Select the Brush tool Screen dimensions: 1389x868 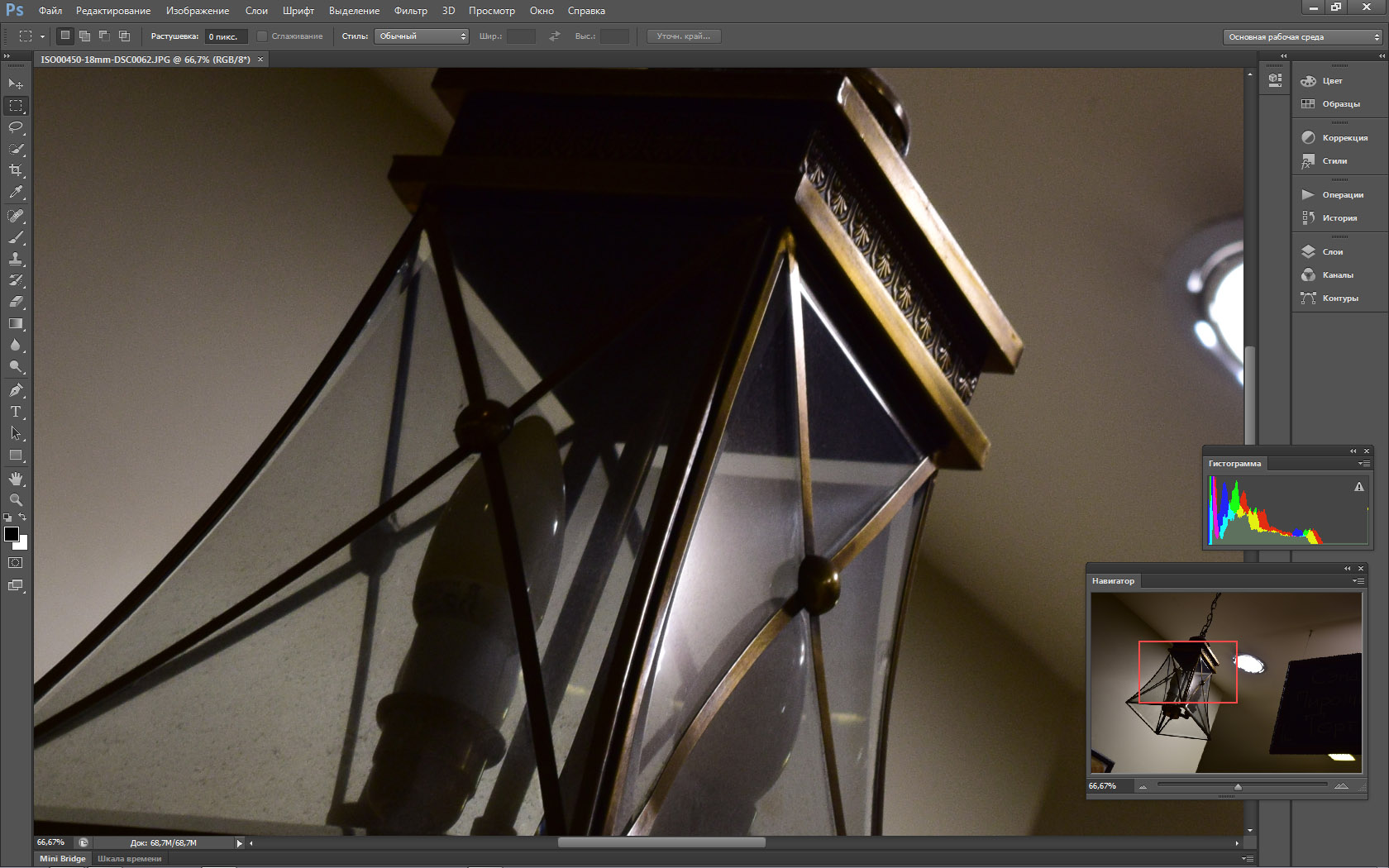tap(16, 237)
